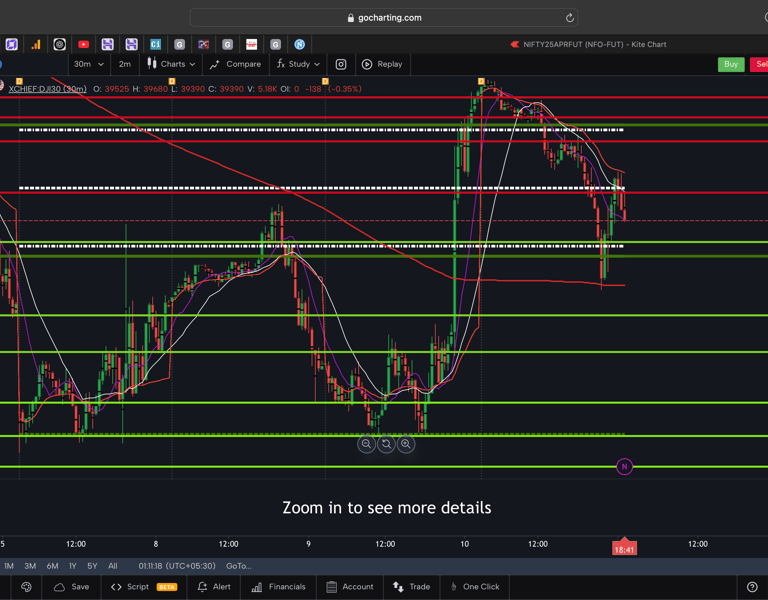The image size is (768, 600).
Task: Open the Compare symbols tool
Action: point(236,64)
